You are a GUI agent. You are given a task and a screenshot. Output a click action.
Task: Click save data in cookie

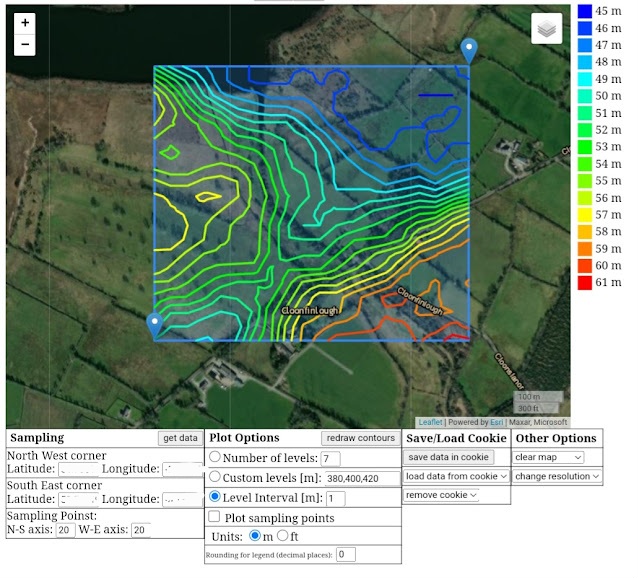coord(449,457)
